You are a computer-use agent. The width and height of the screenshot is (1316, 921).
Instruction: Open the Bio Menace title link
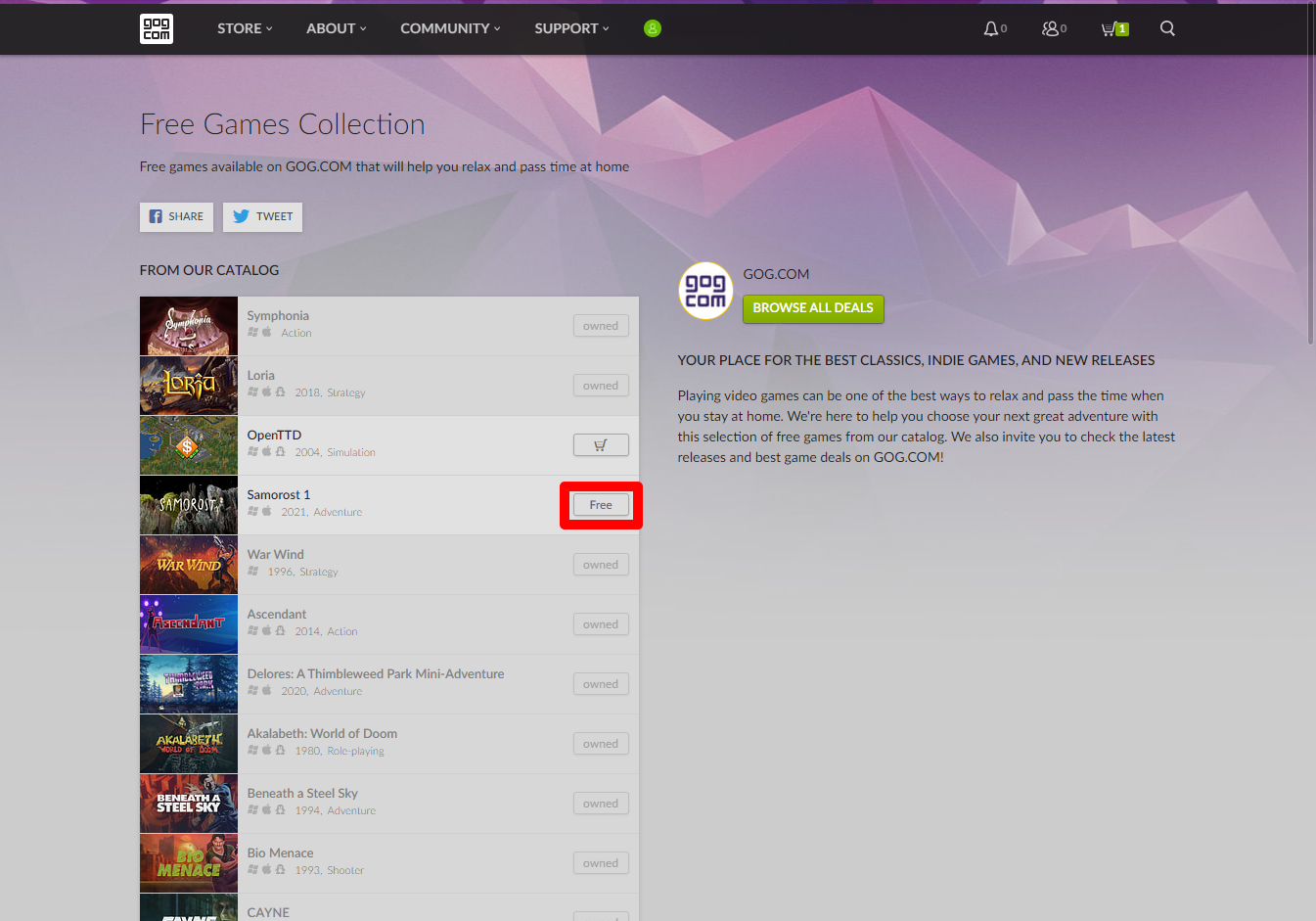pos(281,853)
